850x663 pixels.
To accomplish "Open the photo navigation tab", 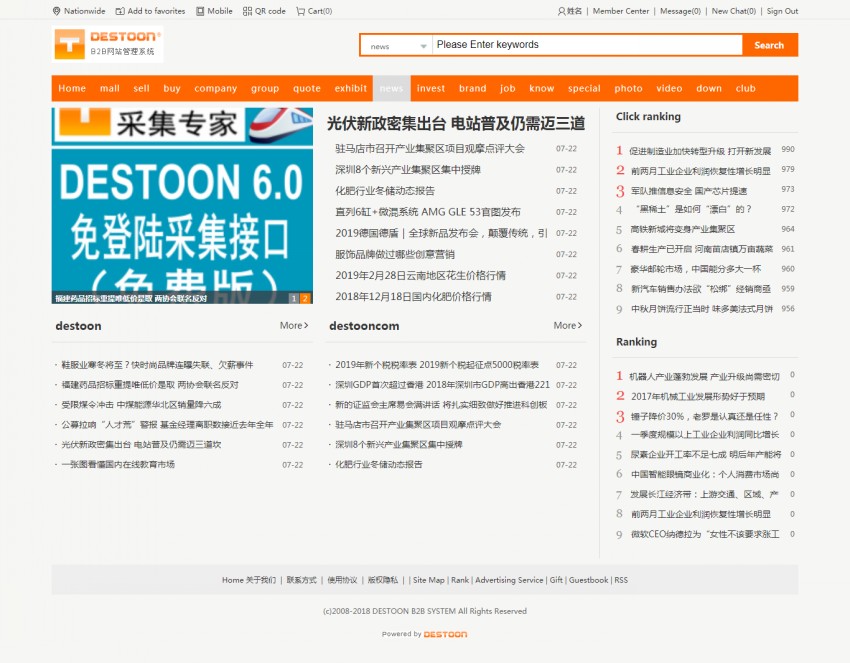I will coord(628,88).
